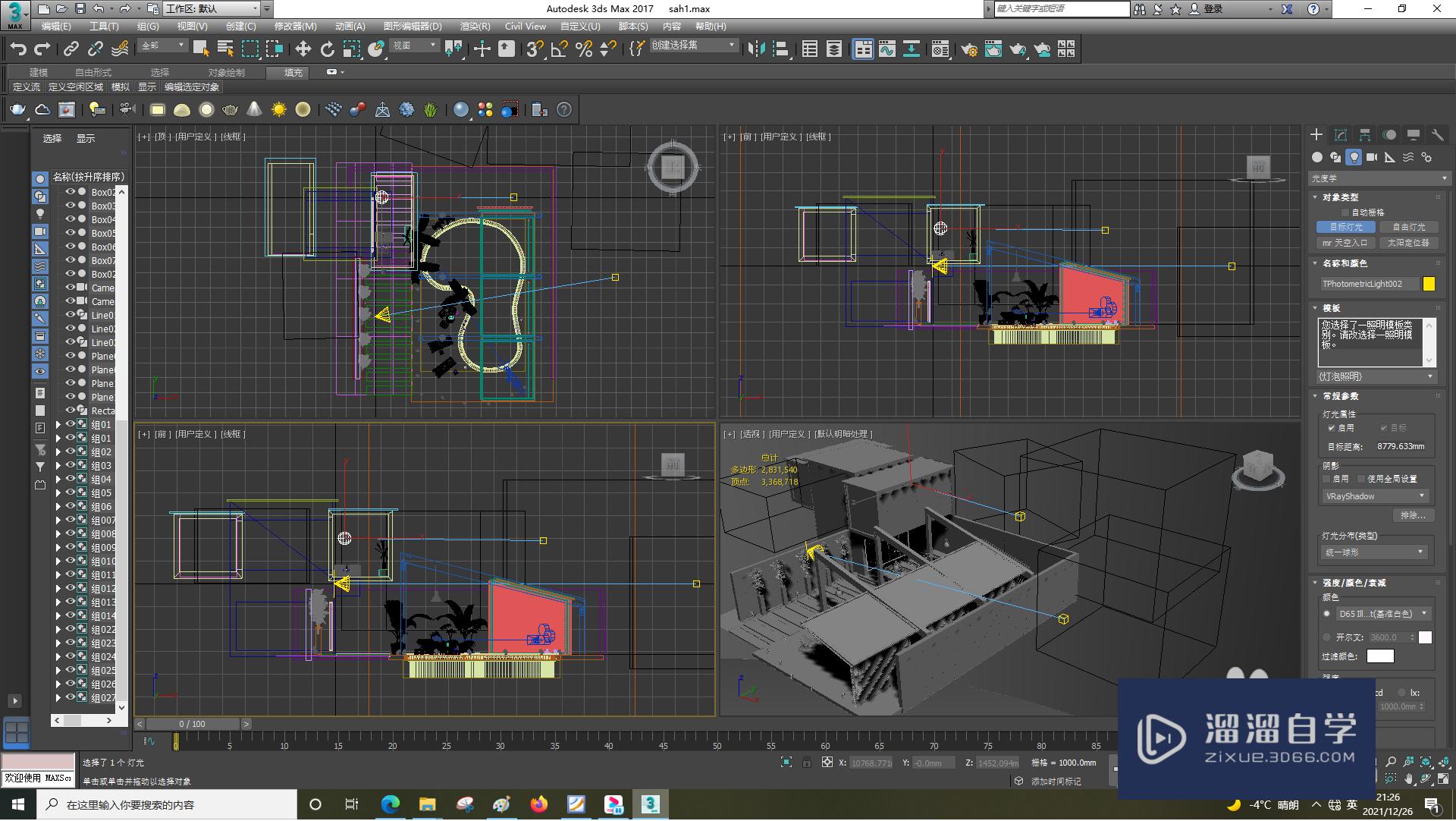Click the Sun light icon in ribbon

(x=279, y=110)
